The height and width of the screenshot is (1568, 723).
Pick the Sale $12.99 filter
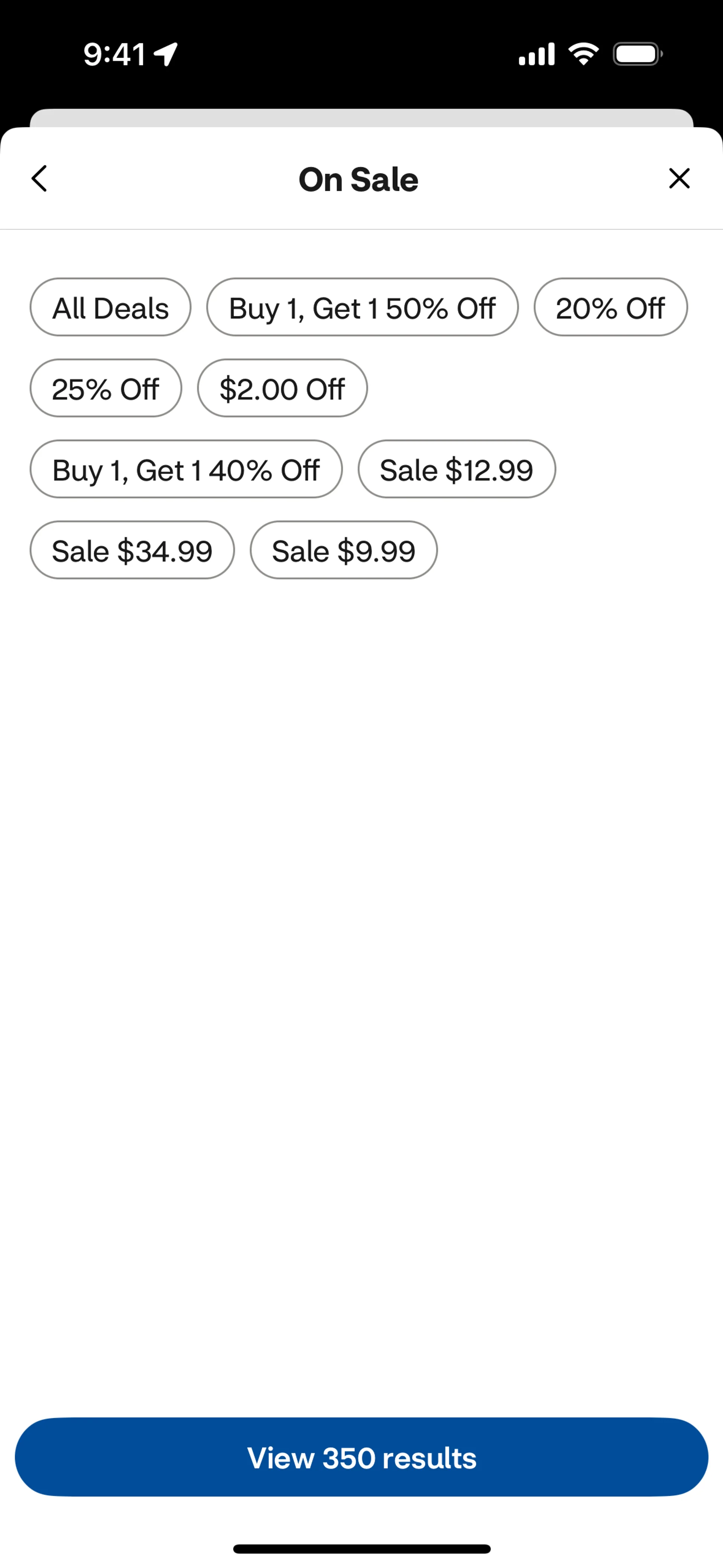click(456, 469)
